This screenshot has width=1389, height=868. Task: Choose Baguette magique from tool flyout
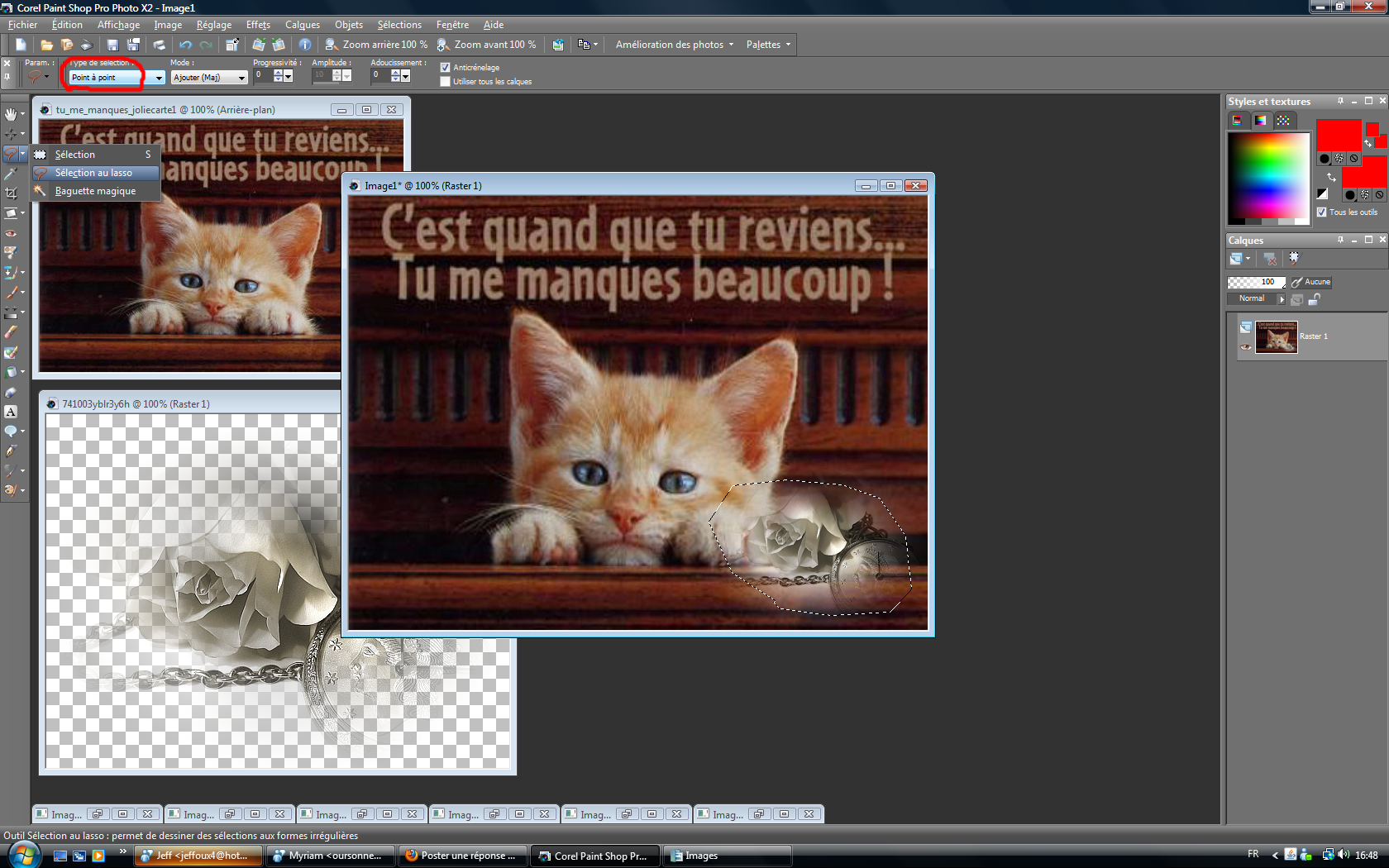95,191
